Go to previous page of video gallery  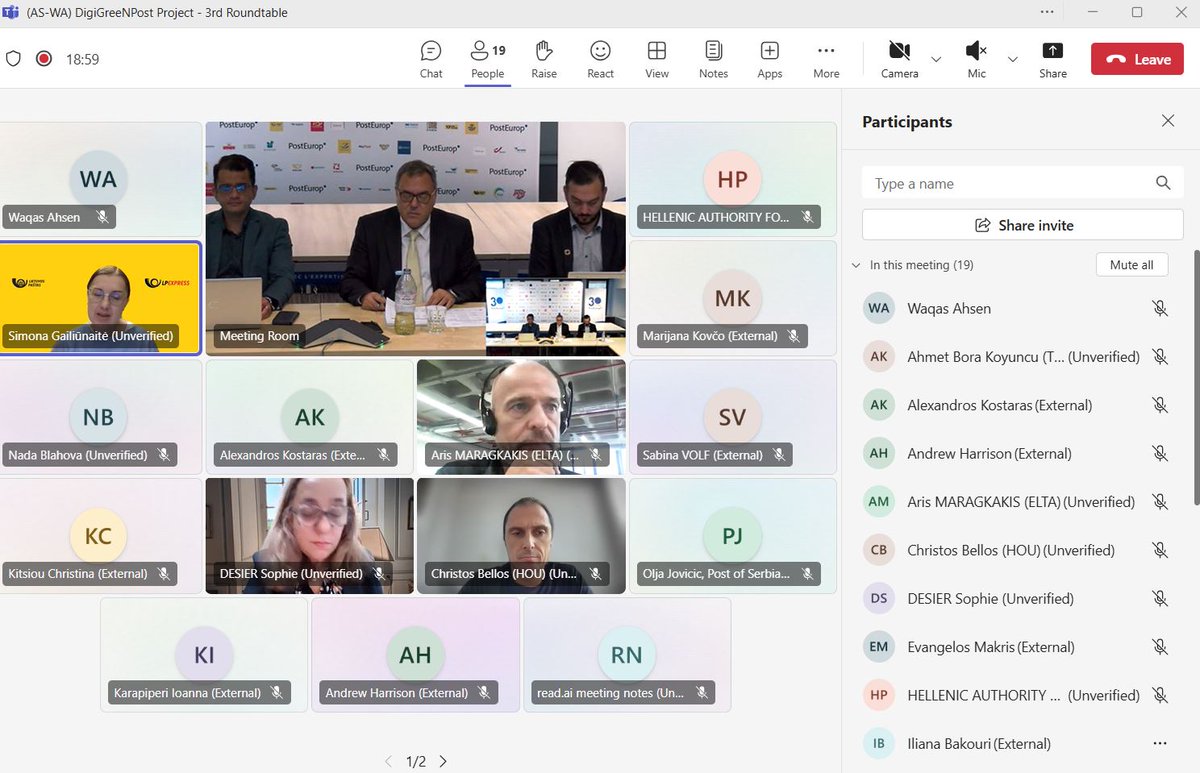pyautogui.click(x=389, y=761)
